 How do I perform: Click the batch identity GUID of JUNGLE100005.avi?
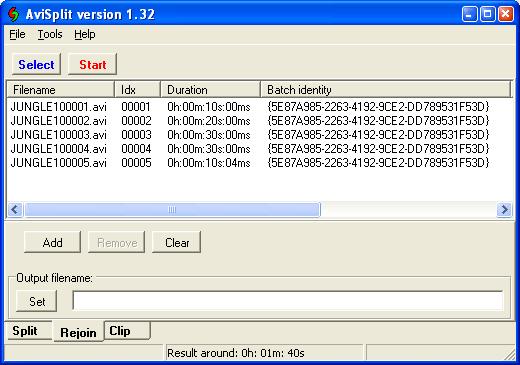pos(378,163)
